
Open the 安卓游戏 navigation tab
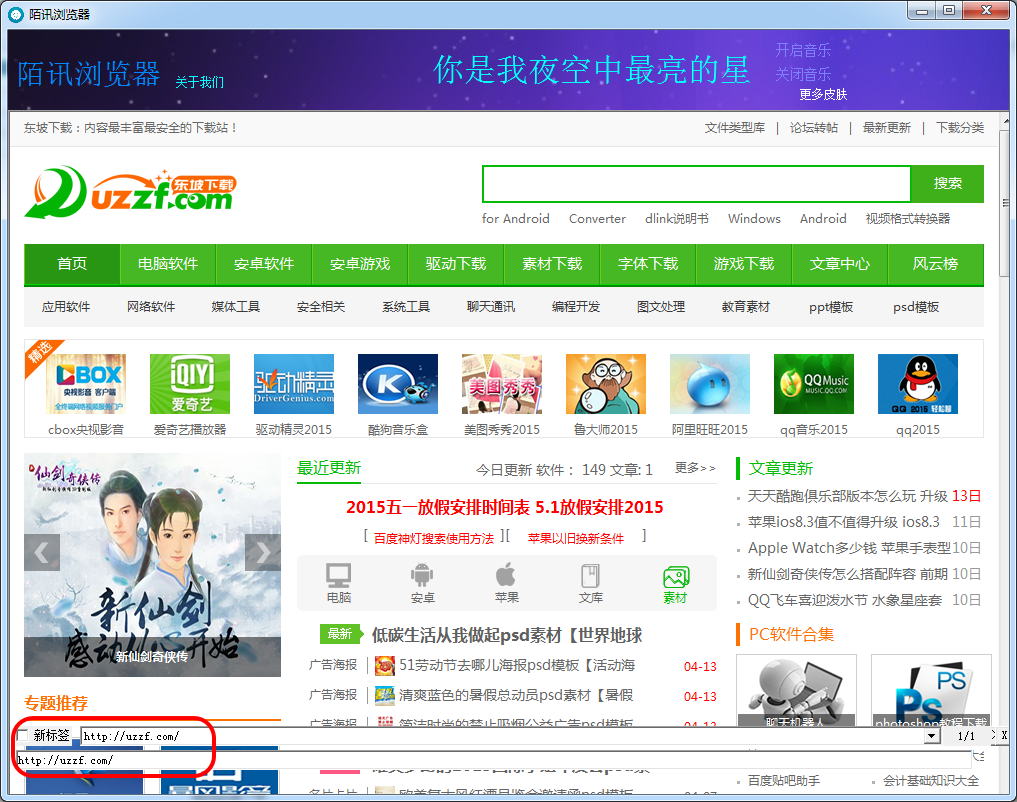tap(360, 264)
